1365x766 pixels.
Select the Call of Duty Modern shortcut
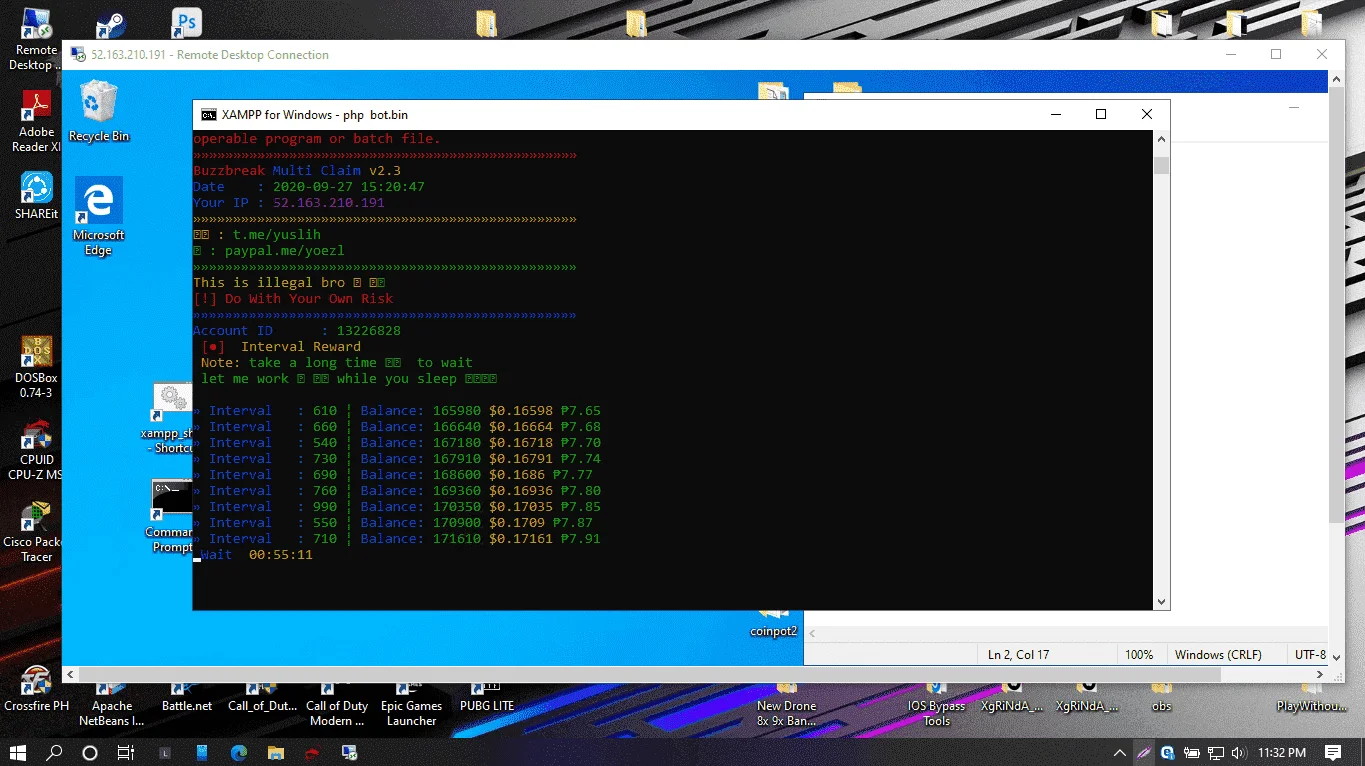pyautogui.click(x=337, y=703)
